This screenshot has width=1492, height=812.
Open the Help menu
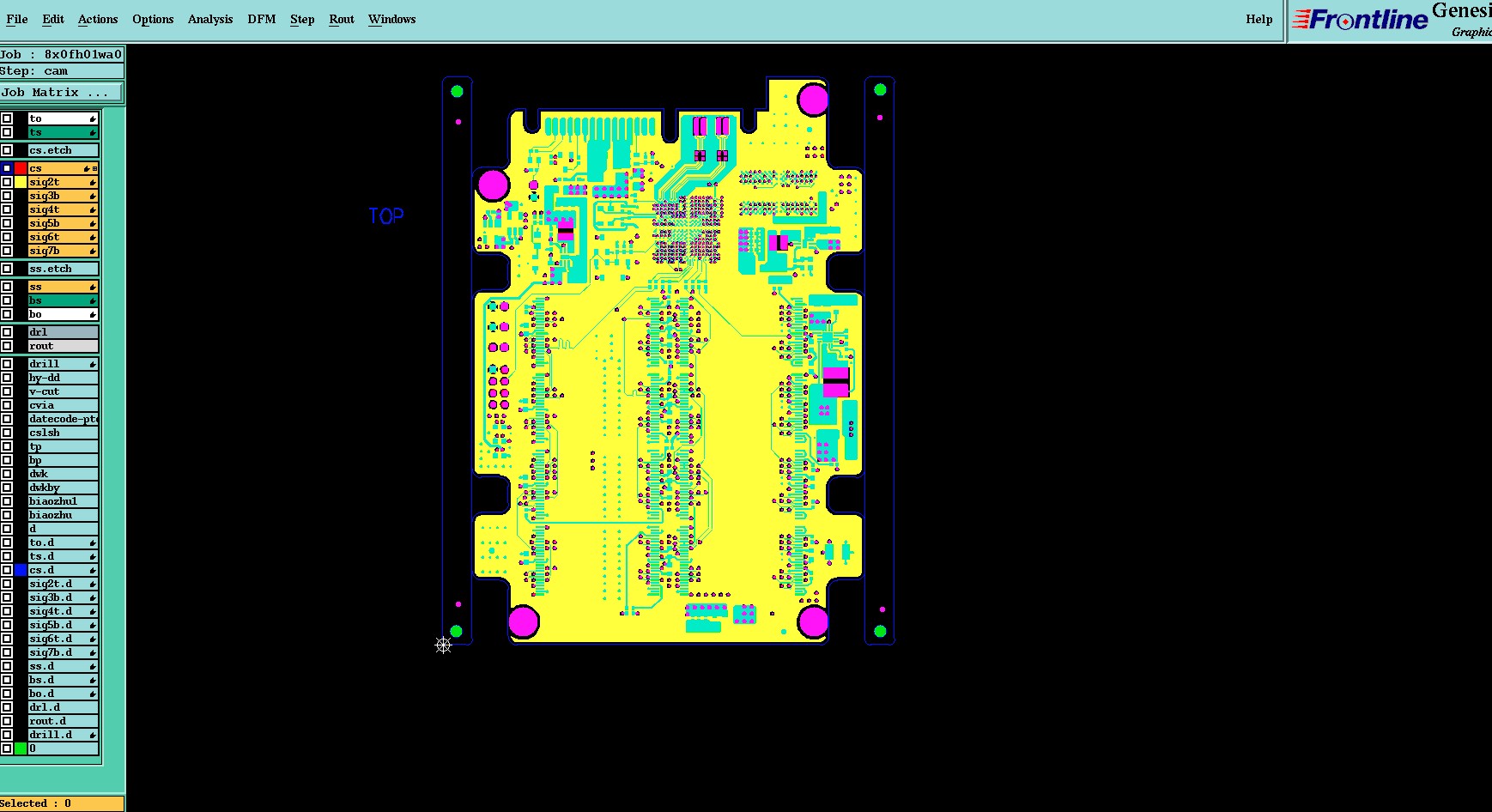(1259, 19)
